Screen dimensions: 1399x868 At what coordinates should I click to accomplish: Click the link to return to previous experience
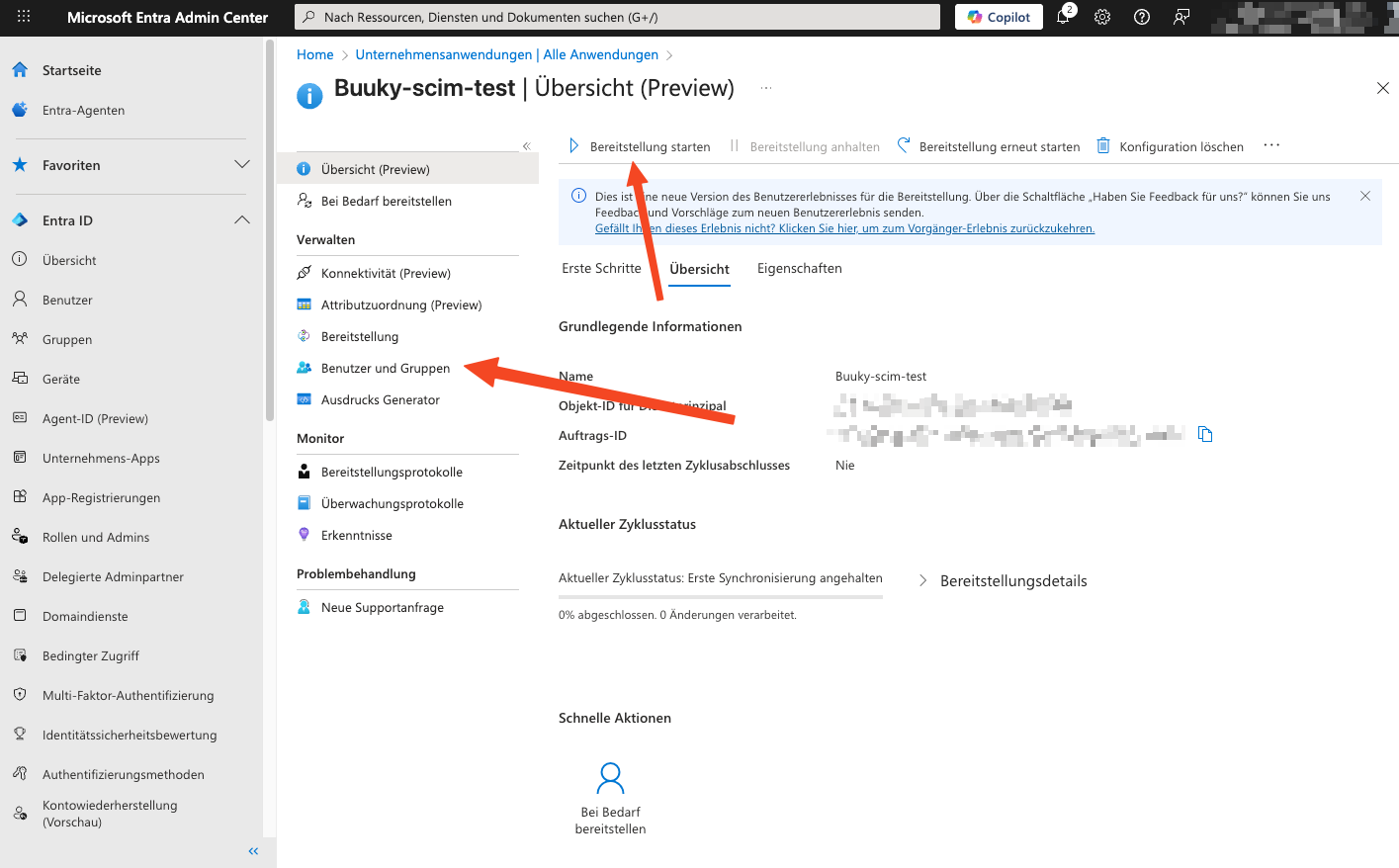(844, 228)
